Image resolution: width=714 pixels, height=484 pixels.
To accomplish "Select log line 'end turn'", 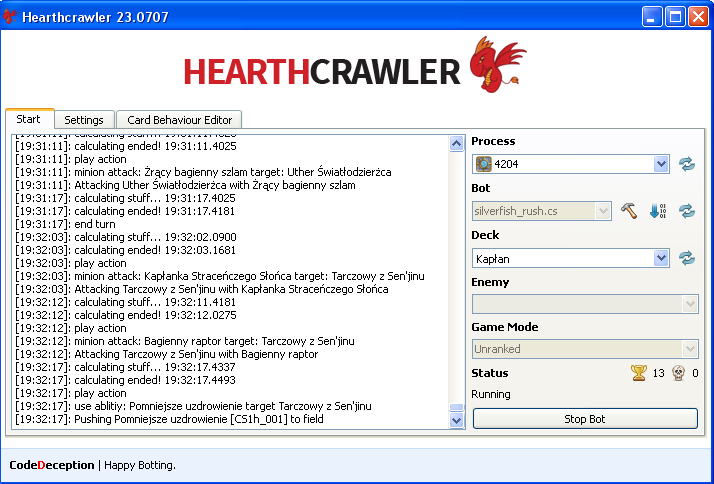I will point(65,224).
